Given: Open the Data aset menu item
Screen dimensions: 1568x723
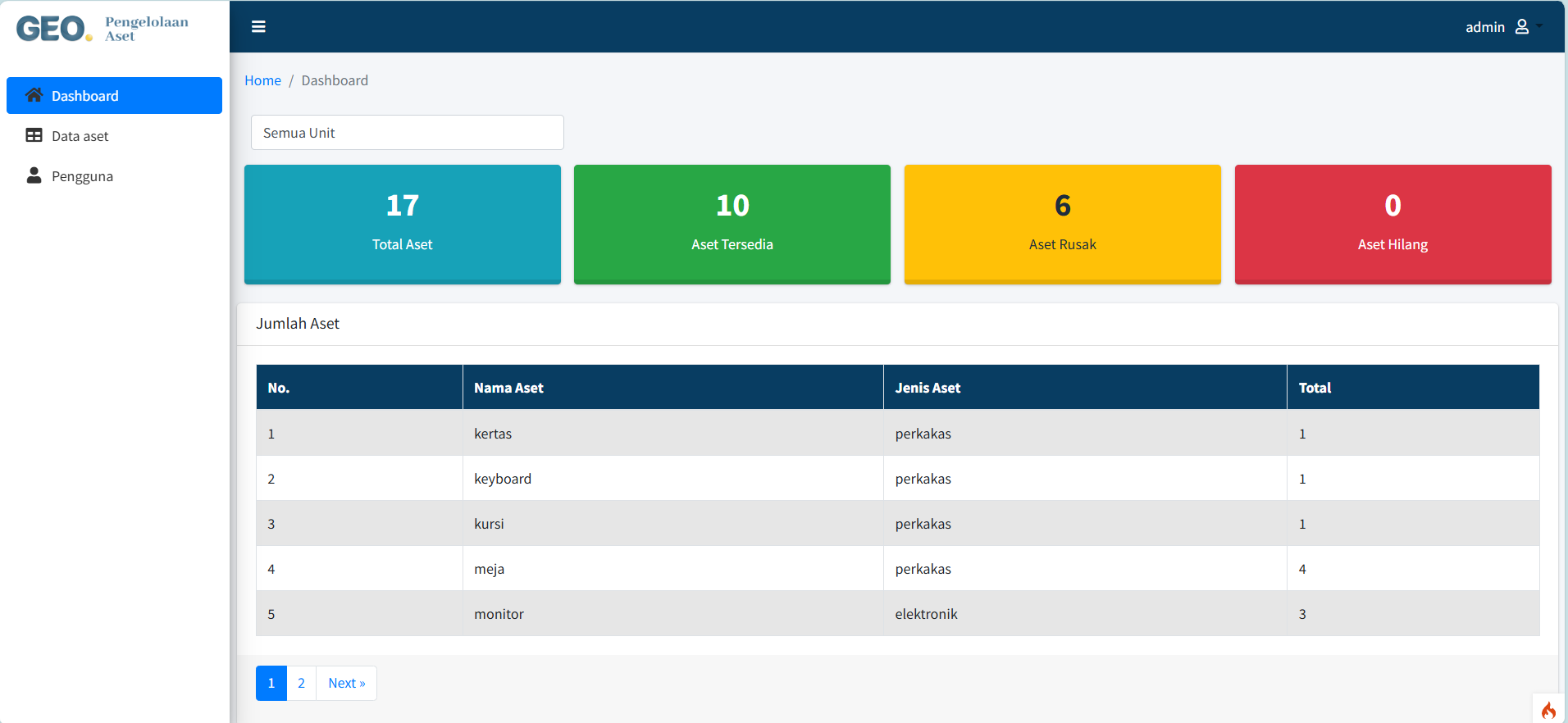Looking at the screenshot, I should tap(114, 135).
